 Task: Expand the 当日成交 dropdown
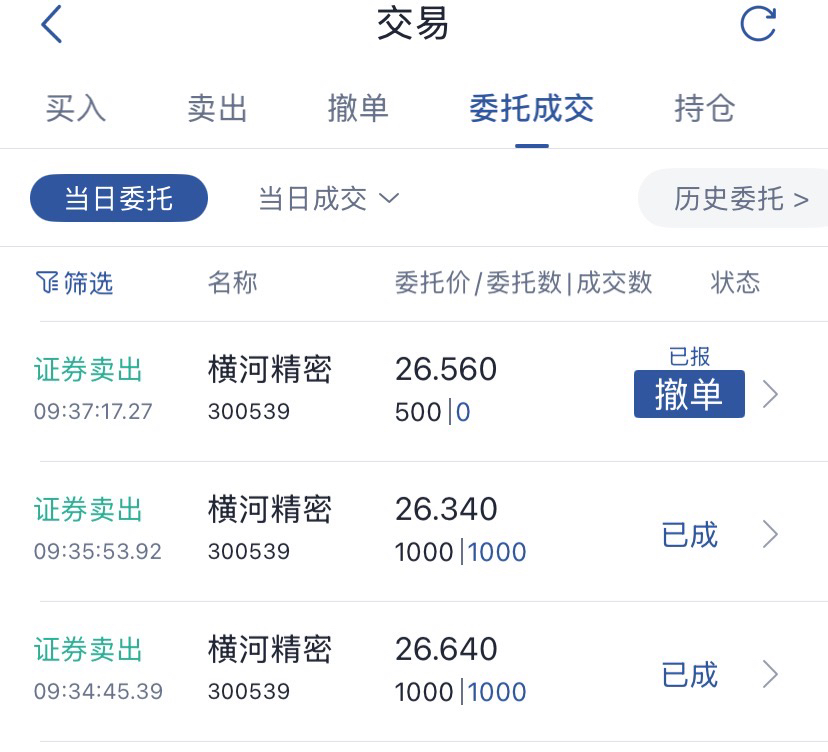click(x=329, y=199)
